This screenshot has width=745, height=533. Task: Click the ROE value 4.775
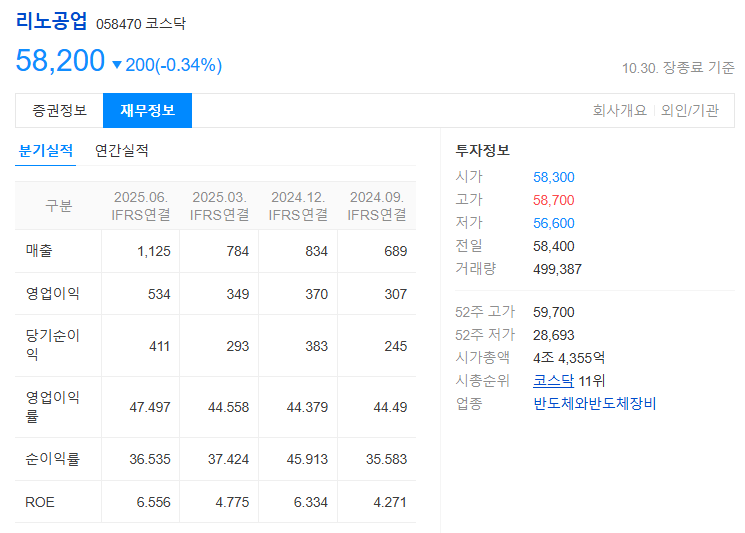pos(232,502)
